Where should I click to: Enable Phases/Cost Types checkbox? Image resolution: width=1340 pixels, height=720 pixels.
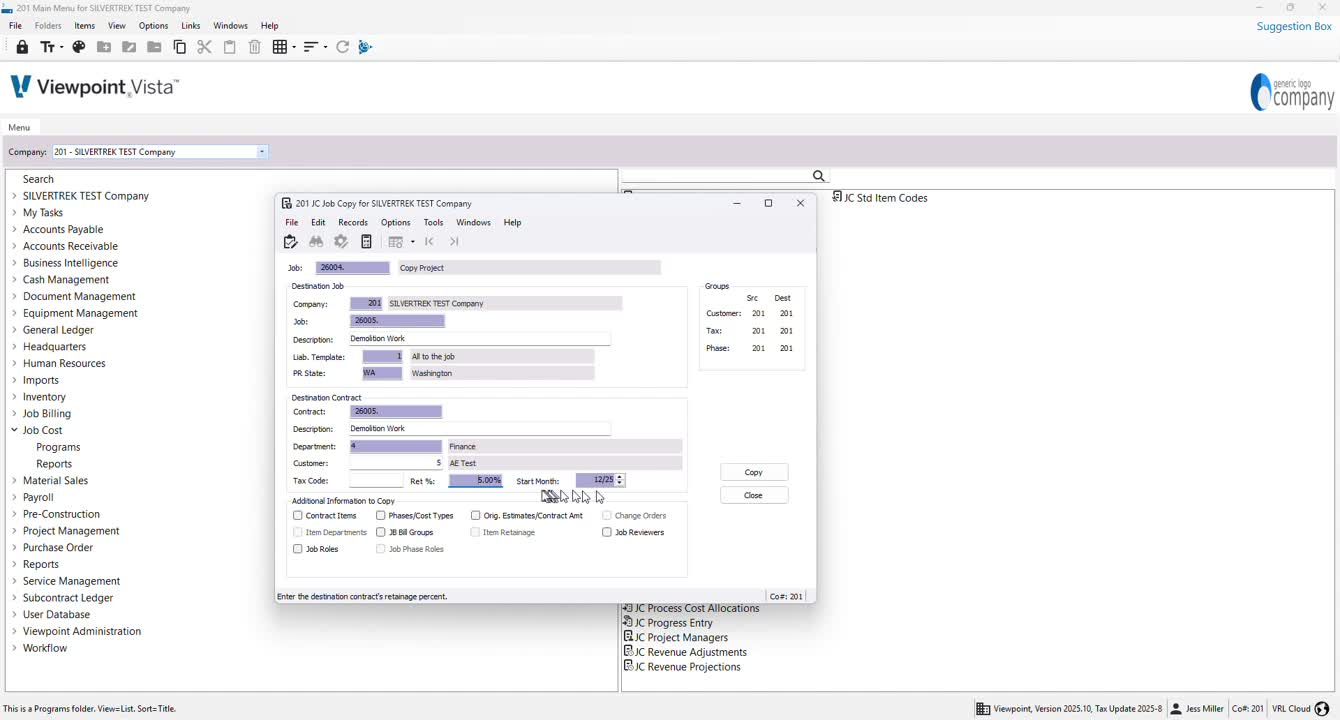click(381, 516)
